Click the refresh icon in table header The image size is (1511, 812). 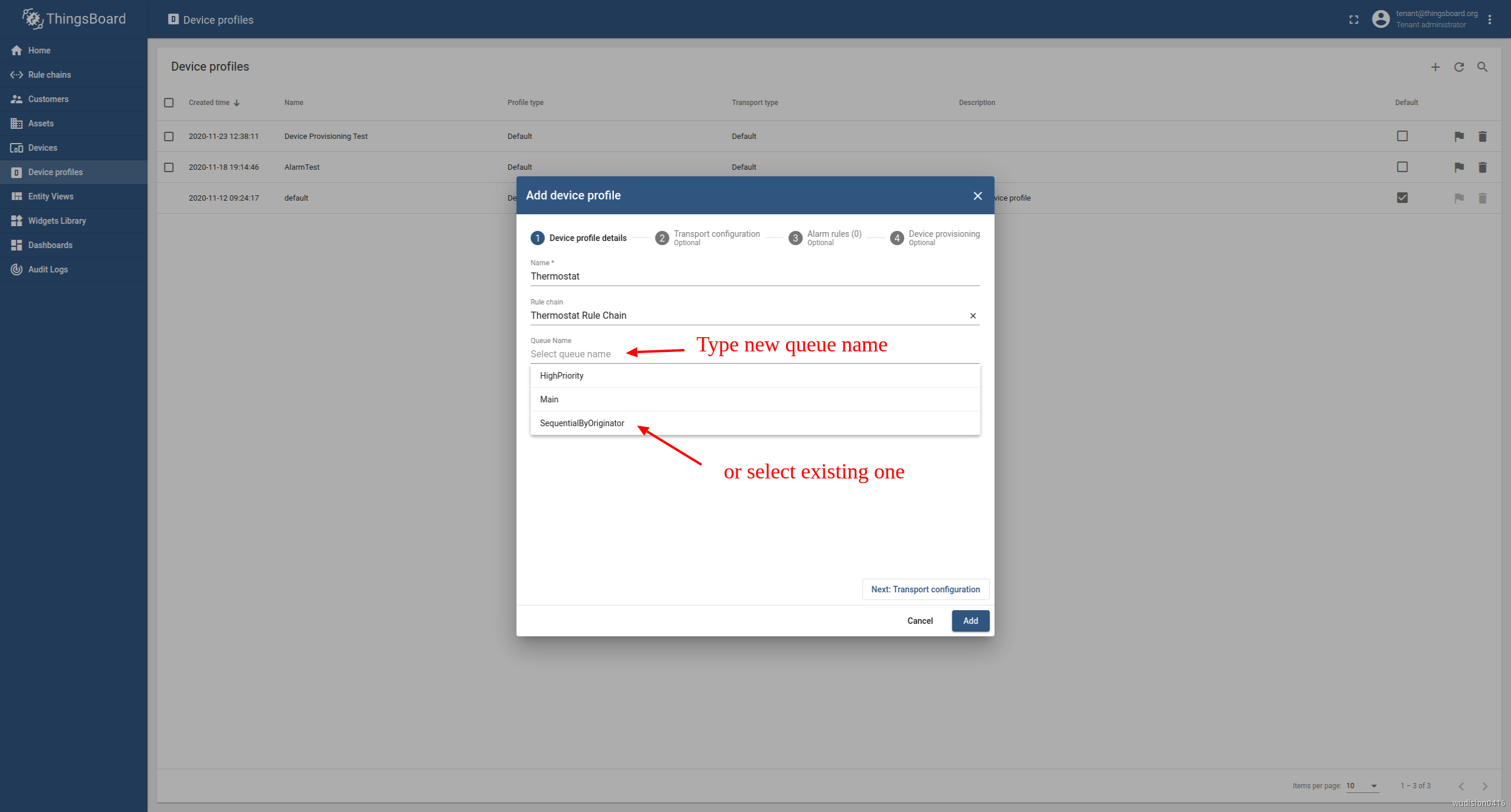click(1459, 67)
